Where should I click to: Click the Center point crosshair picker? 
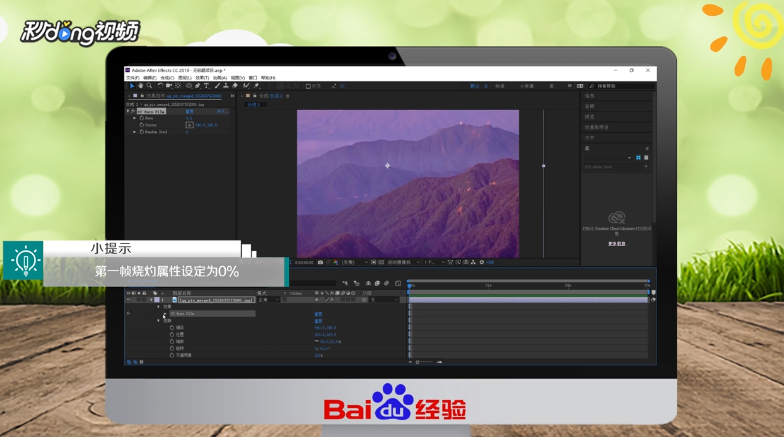pos(190,125)
